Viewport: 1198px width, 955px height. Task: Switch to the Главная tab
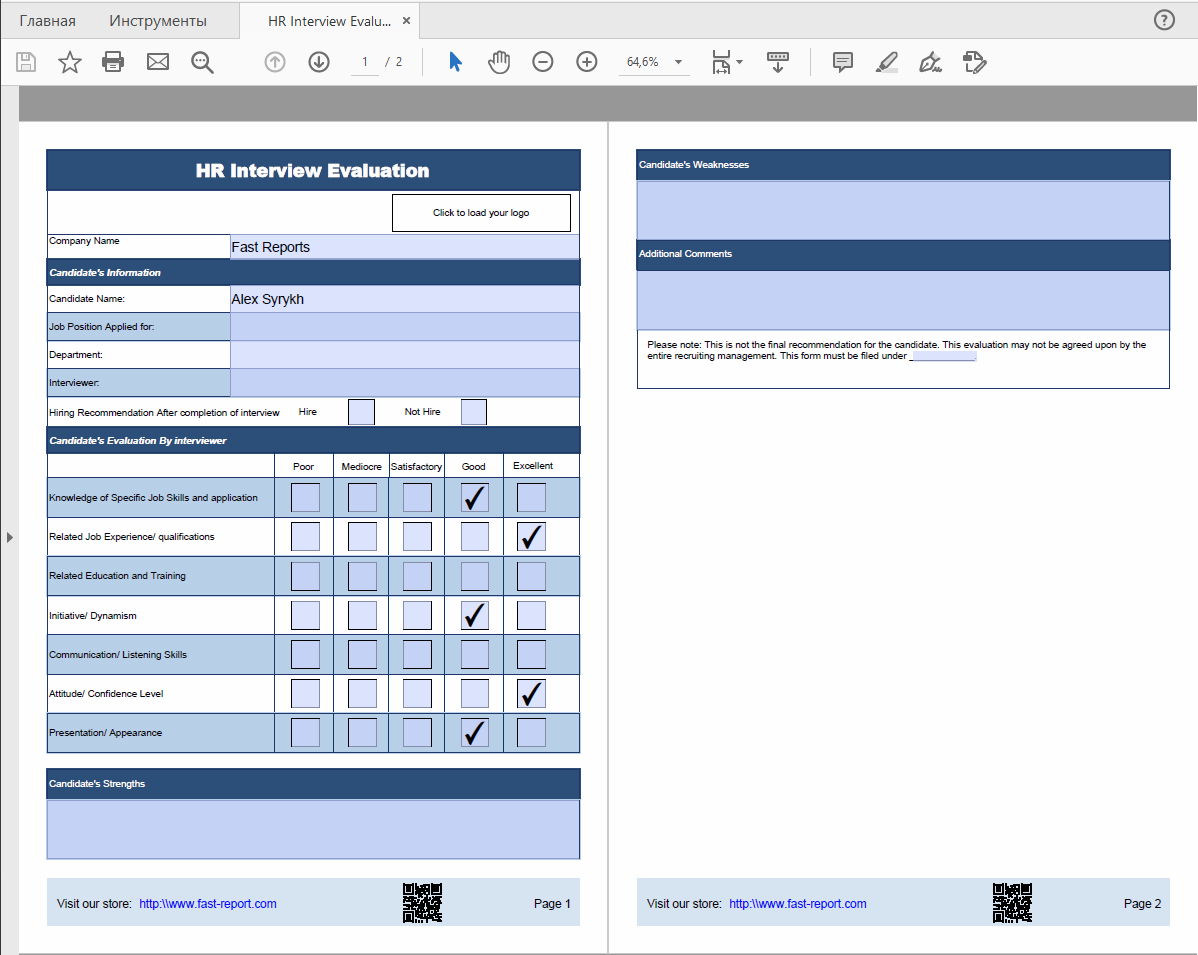(x=47, y=21)
